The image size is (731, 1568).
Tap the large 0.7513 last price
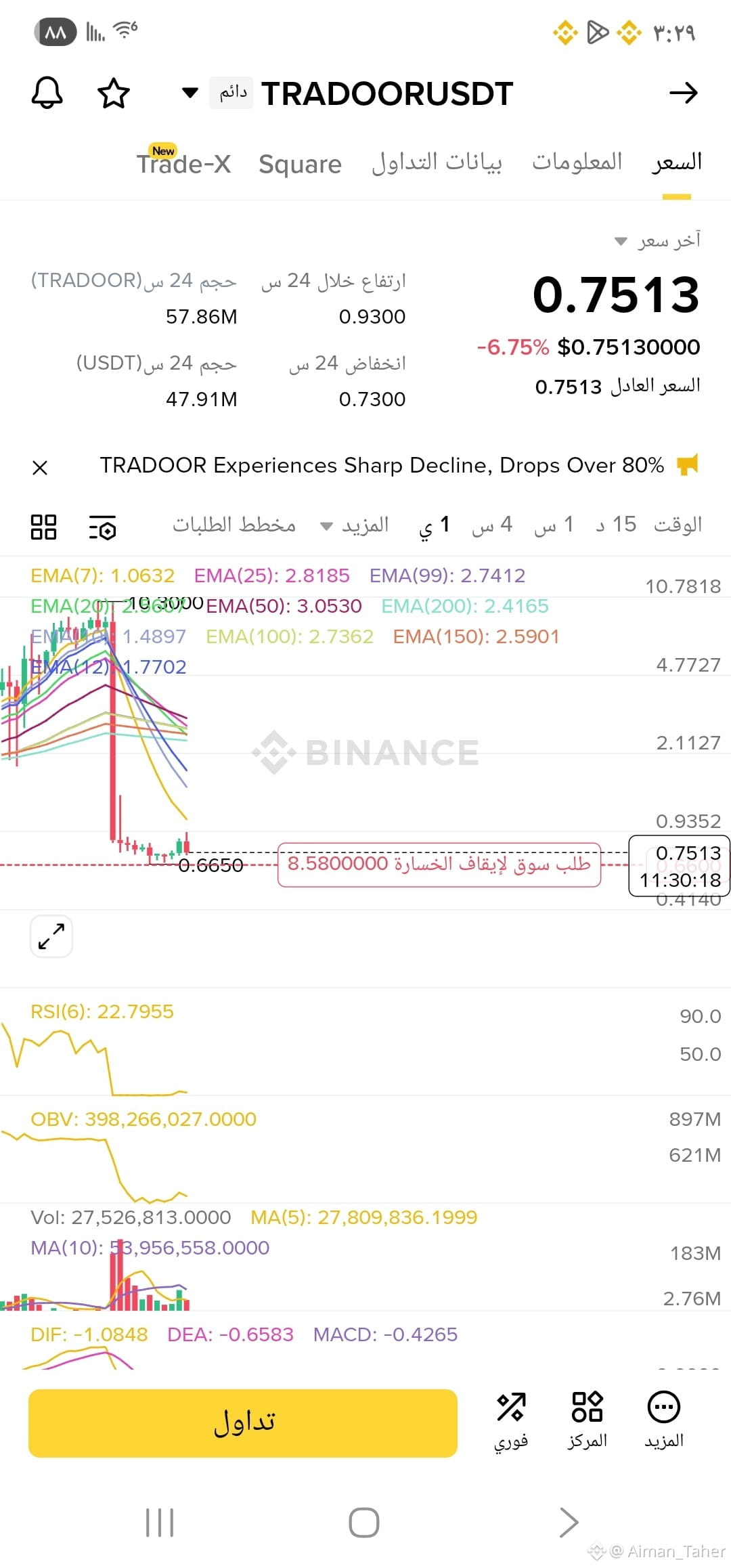tap(616, 295)
